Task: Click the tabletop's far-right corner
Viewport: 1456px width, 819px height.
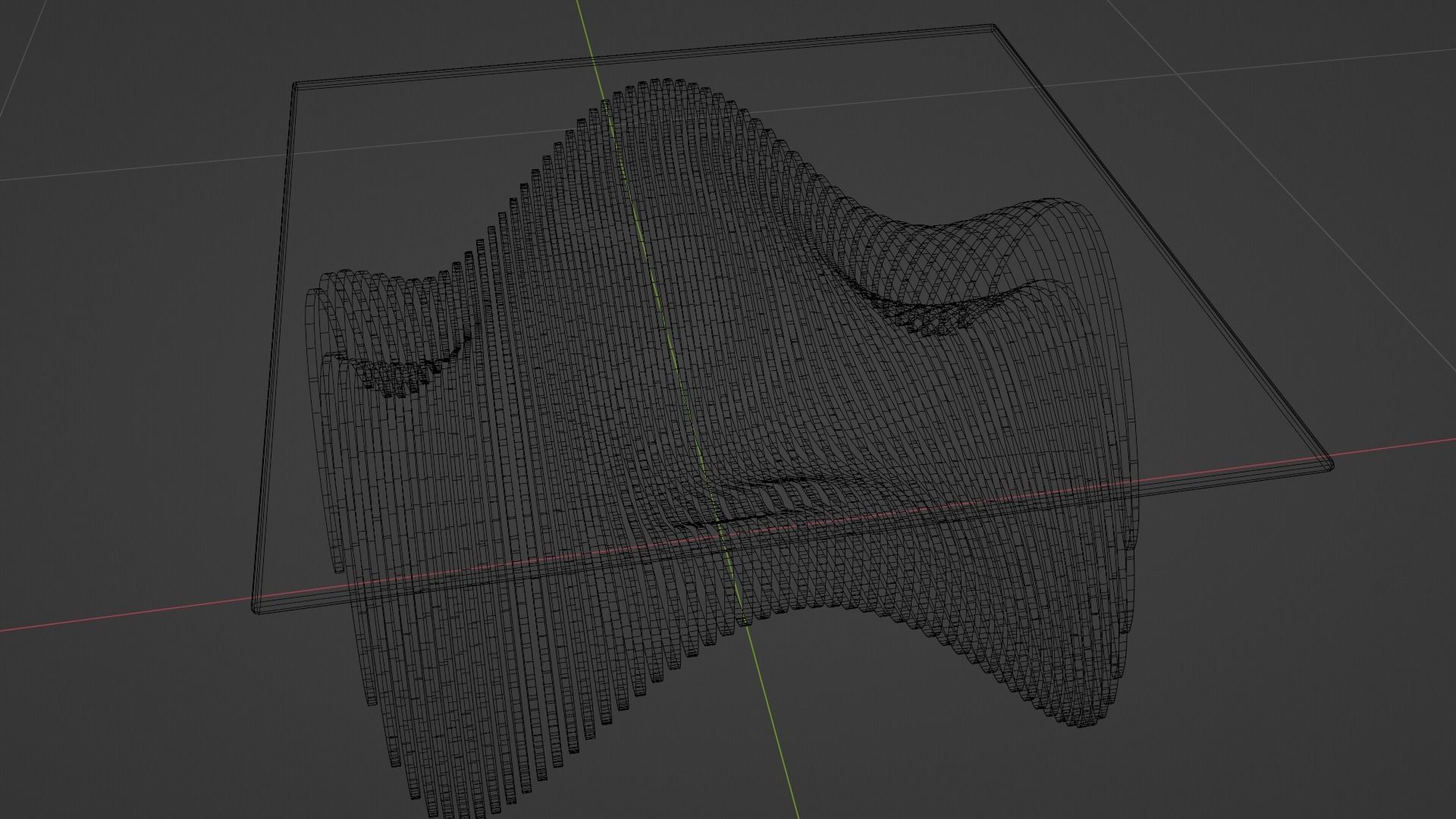Action: [993, 28]
